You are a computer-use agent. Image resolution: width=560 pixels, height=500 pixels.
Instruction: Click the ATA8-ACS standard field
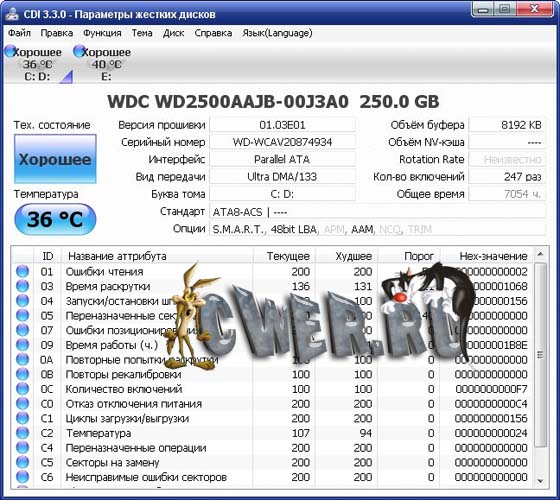point(377,212)
